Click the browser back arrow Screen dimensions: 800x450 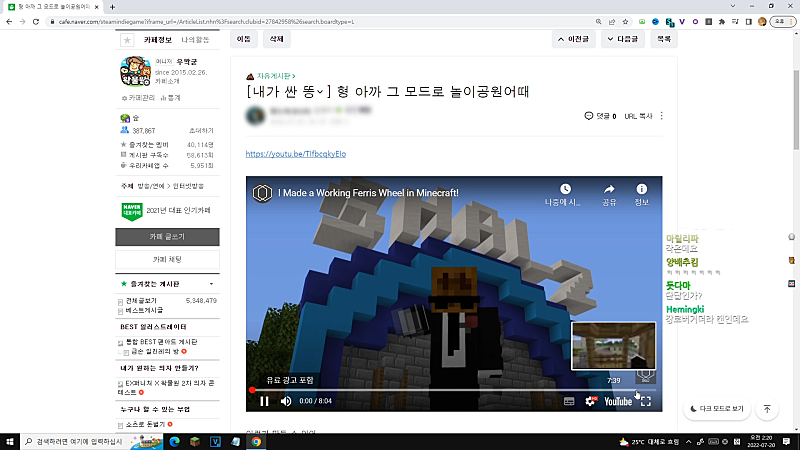tap(9, 21)
